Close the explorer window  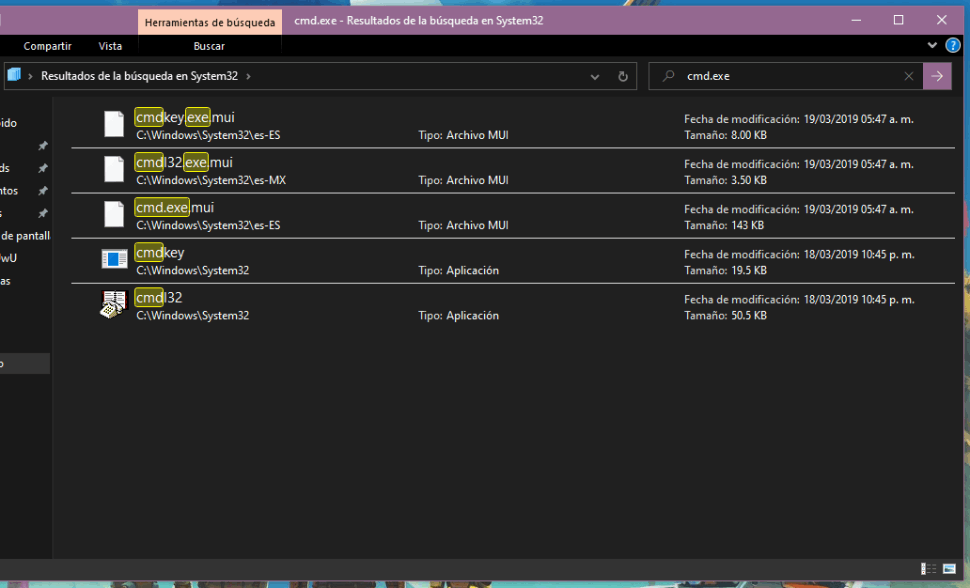942,20
